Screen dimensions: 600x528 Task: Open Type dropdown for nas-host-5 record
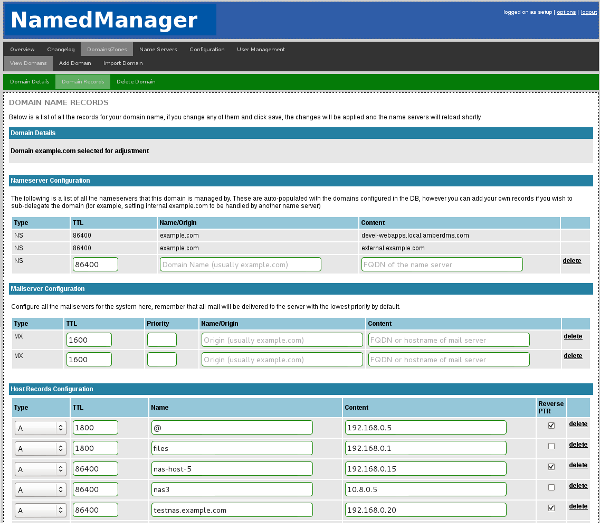pyautogui.click(x=40, y=469)
